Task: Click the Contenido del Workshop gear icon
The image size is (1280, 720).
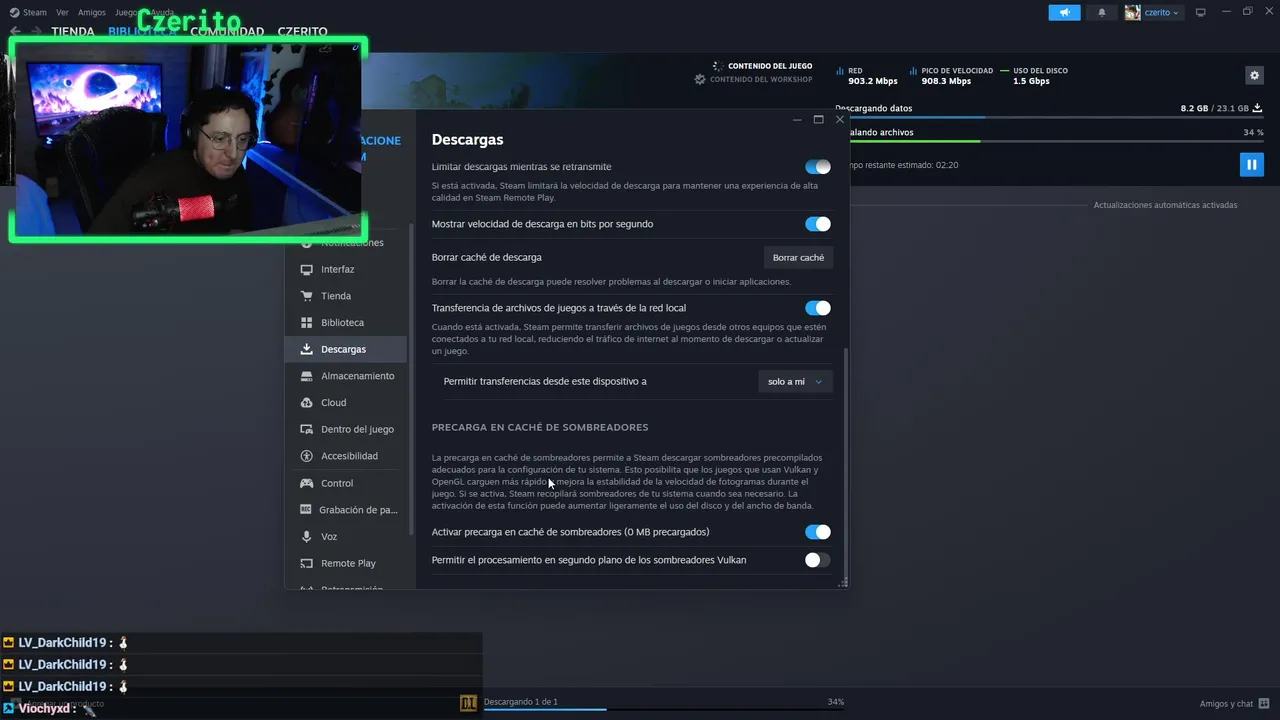Action: [x=700, y=79]
